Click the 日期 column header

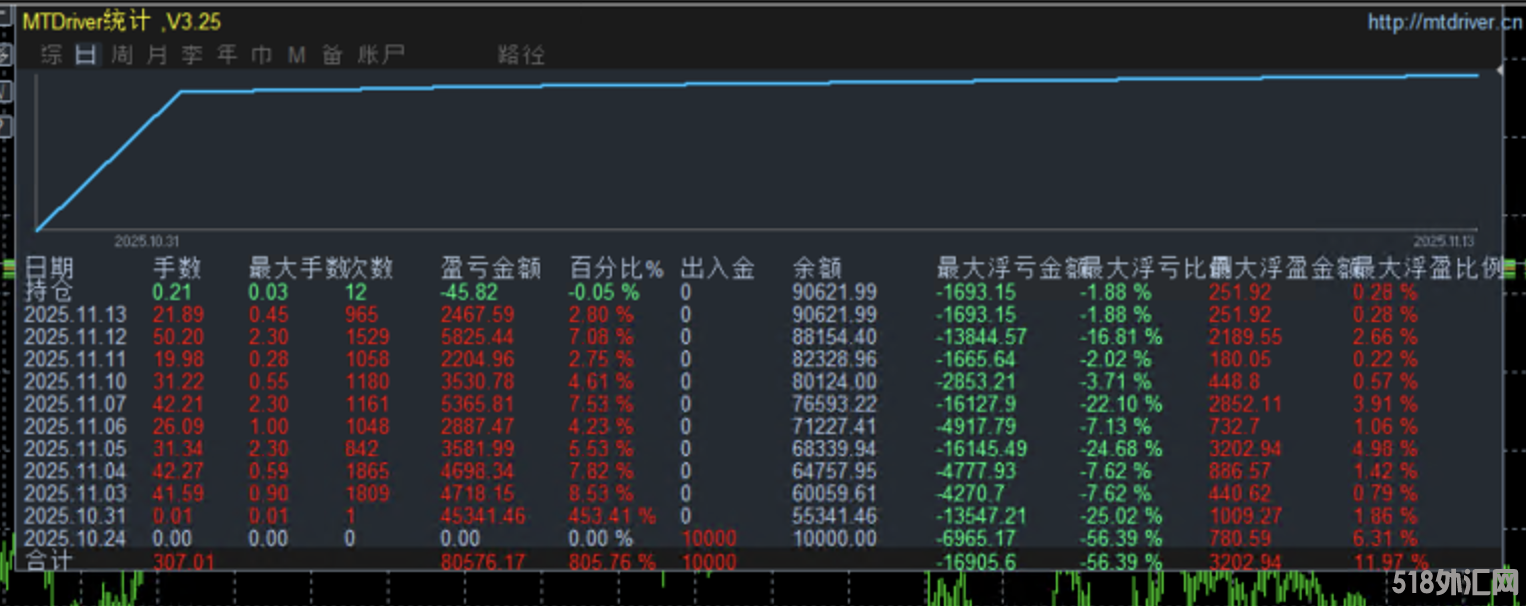49,268
